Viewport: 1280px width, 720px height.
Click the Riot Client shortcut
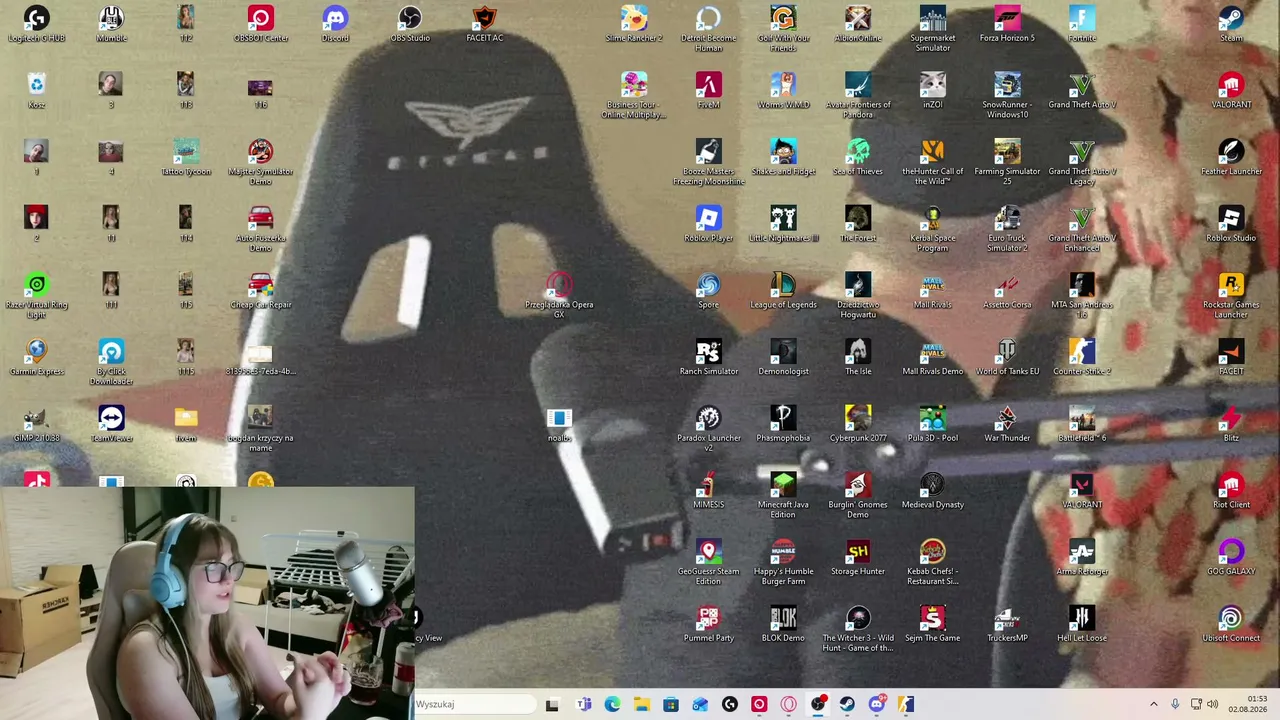1231,491
